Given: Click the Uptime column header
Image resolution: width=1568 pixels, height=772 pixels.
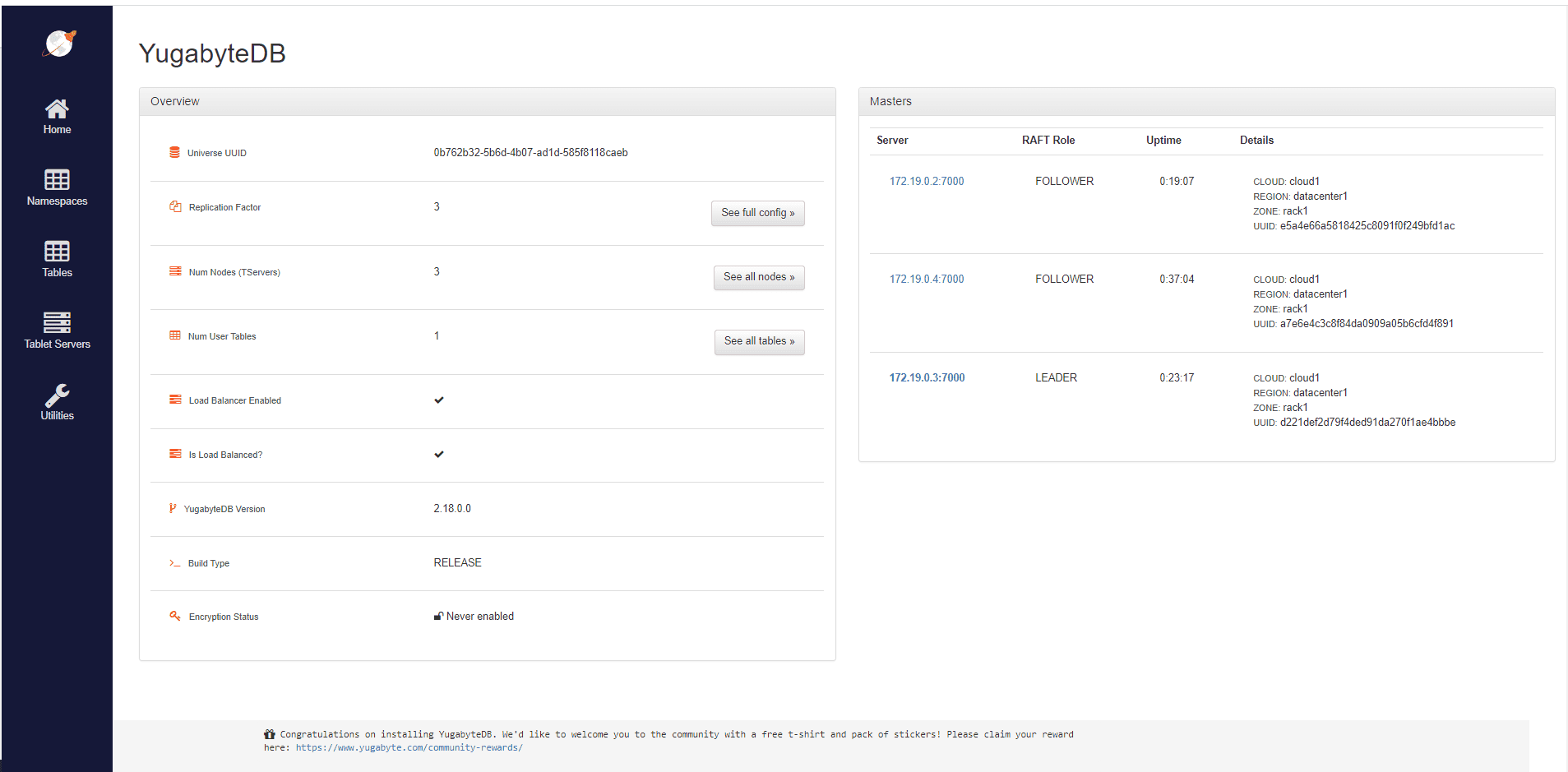Looking at the screenshot, I should 1163,140.
